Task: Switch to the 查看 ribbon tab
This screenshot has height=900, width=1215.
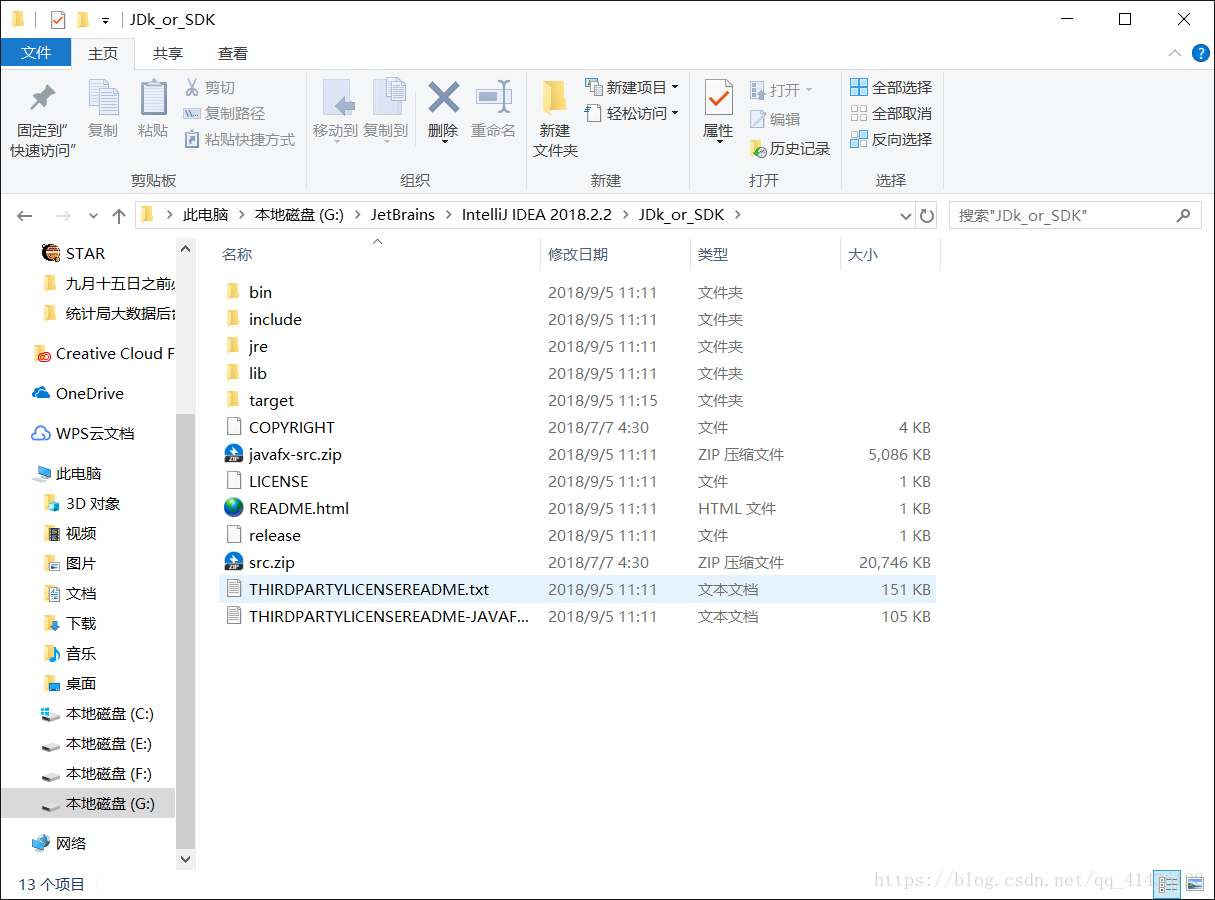Action: [232, 53]
